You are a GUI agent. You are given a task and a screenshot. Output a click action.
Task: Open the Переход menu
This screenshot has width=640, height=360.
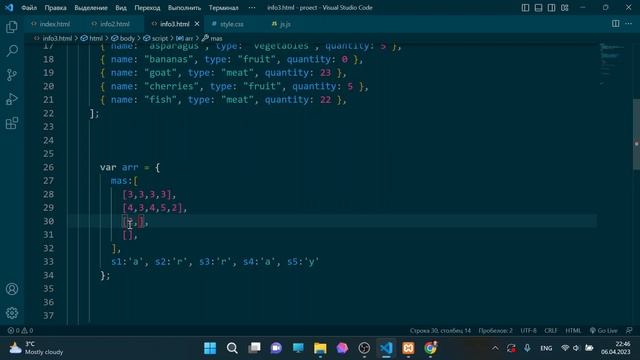pos(147,8)
